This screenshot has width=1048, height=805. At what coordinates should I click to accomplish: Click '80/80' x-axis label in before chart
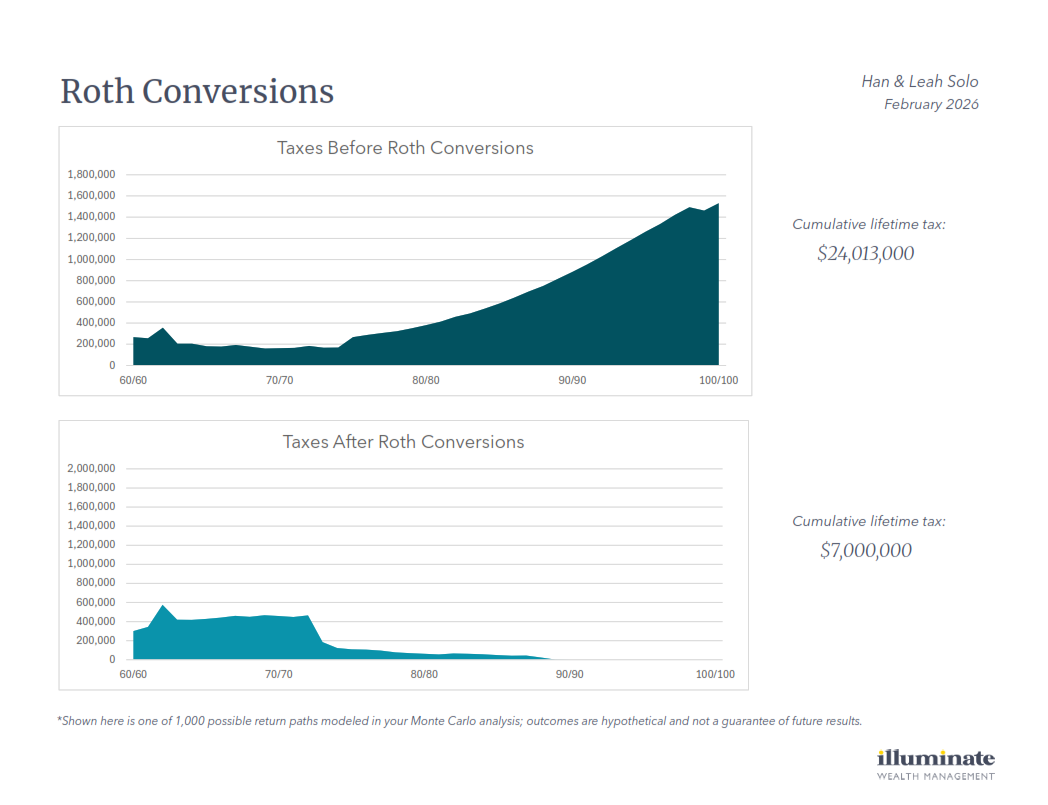(x=426, y=380)
